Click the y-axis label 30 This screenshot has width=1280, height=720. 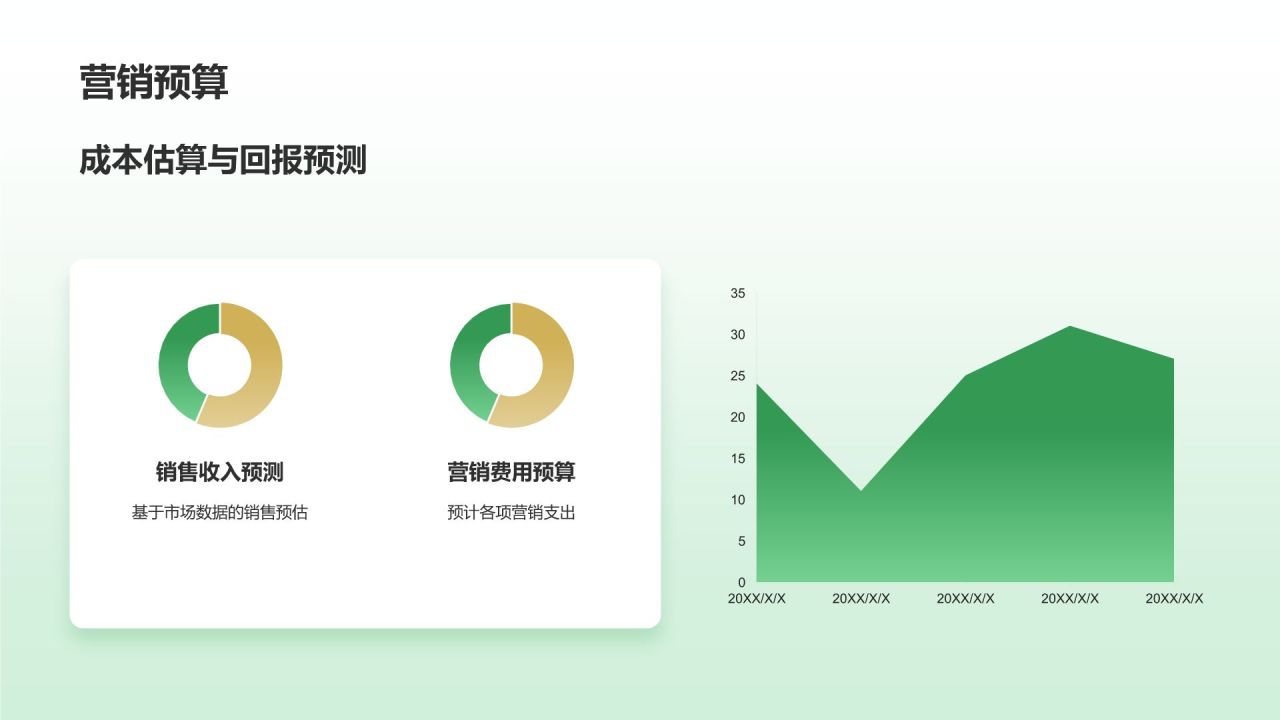point(738,334)
